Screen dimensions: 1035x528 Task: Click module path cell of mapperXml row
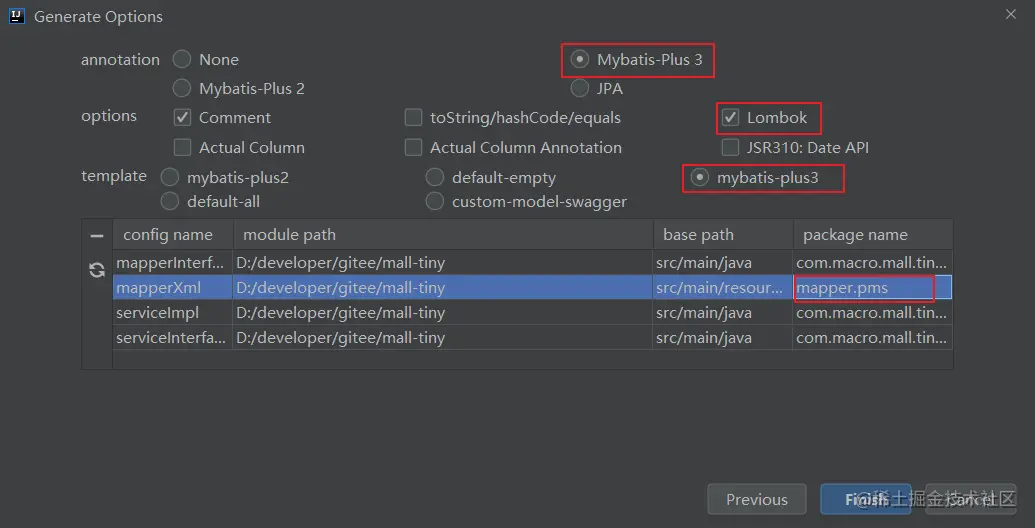click(442, 288)
